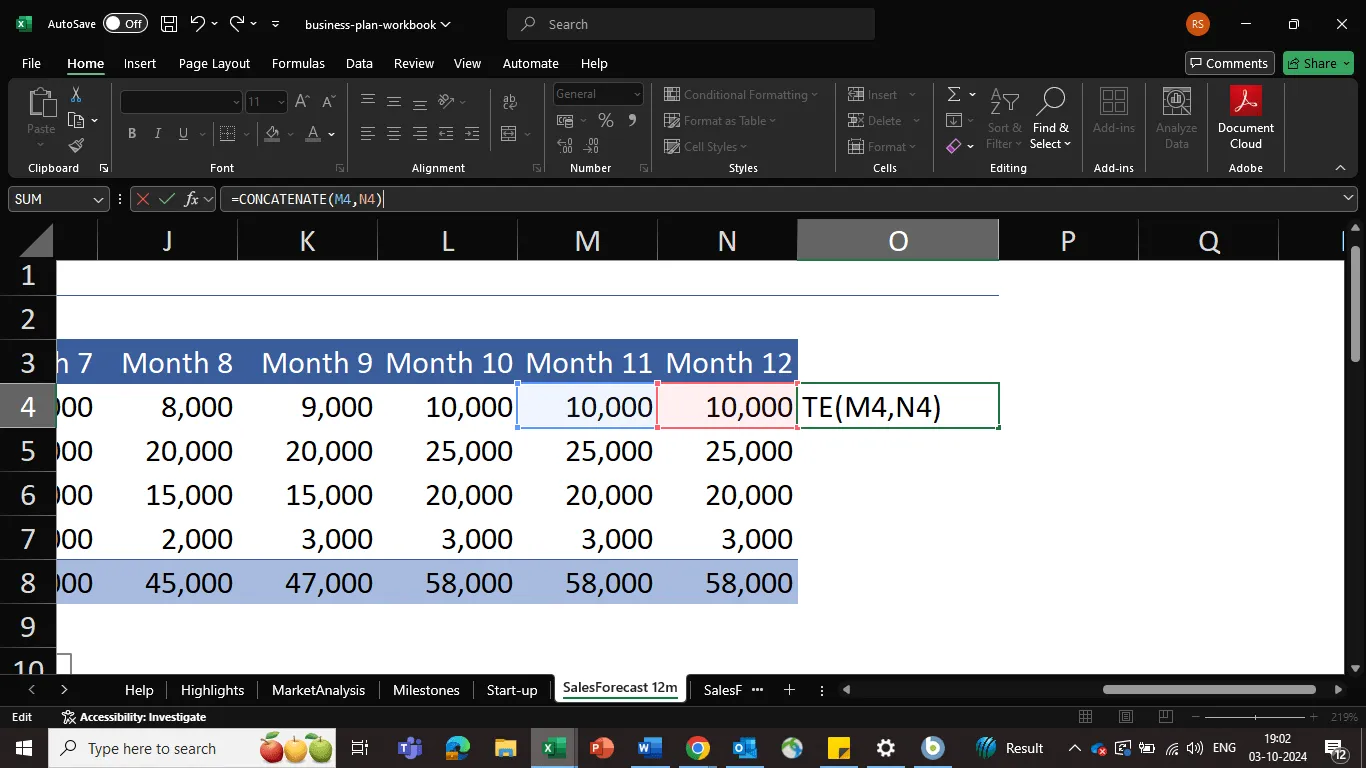
Task: Cancel the formula entry with X
Action: point(143,199)
